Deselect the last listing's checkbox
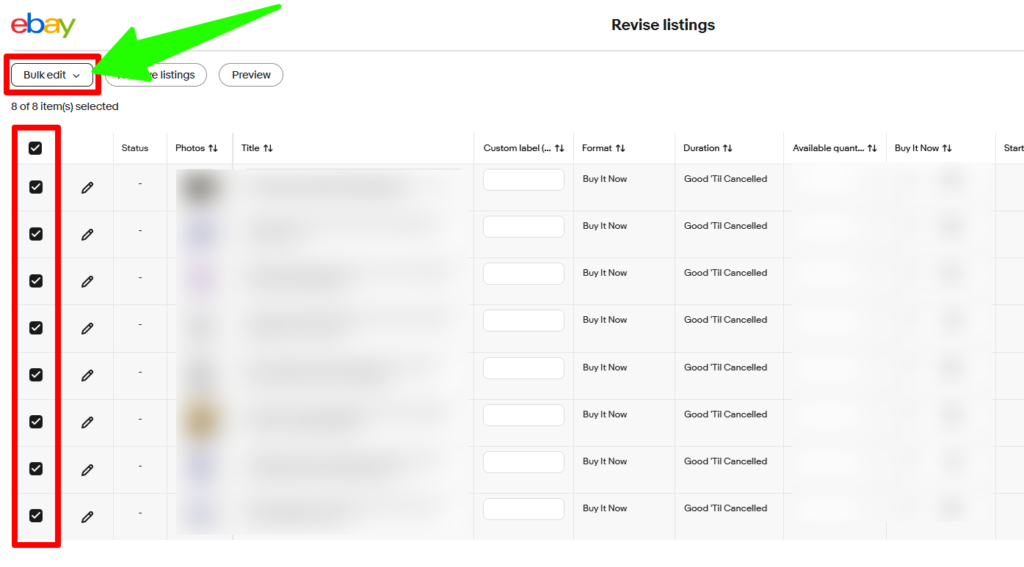The height and width of the screenshot is (567, 1024). [x=36, y=516]
